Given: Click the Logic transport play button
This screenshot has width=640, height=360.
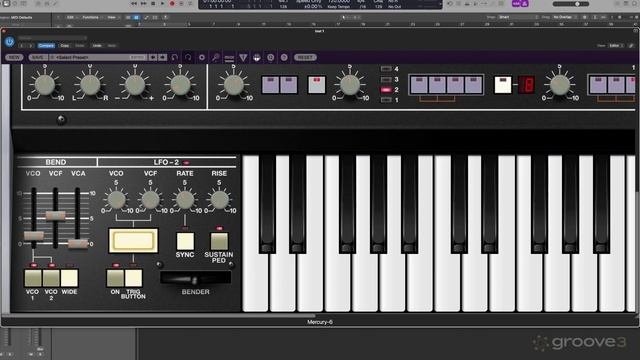Looking at the screenshot, I should tap(162, 3).
